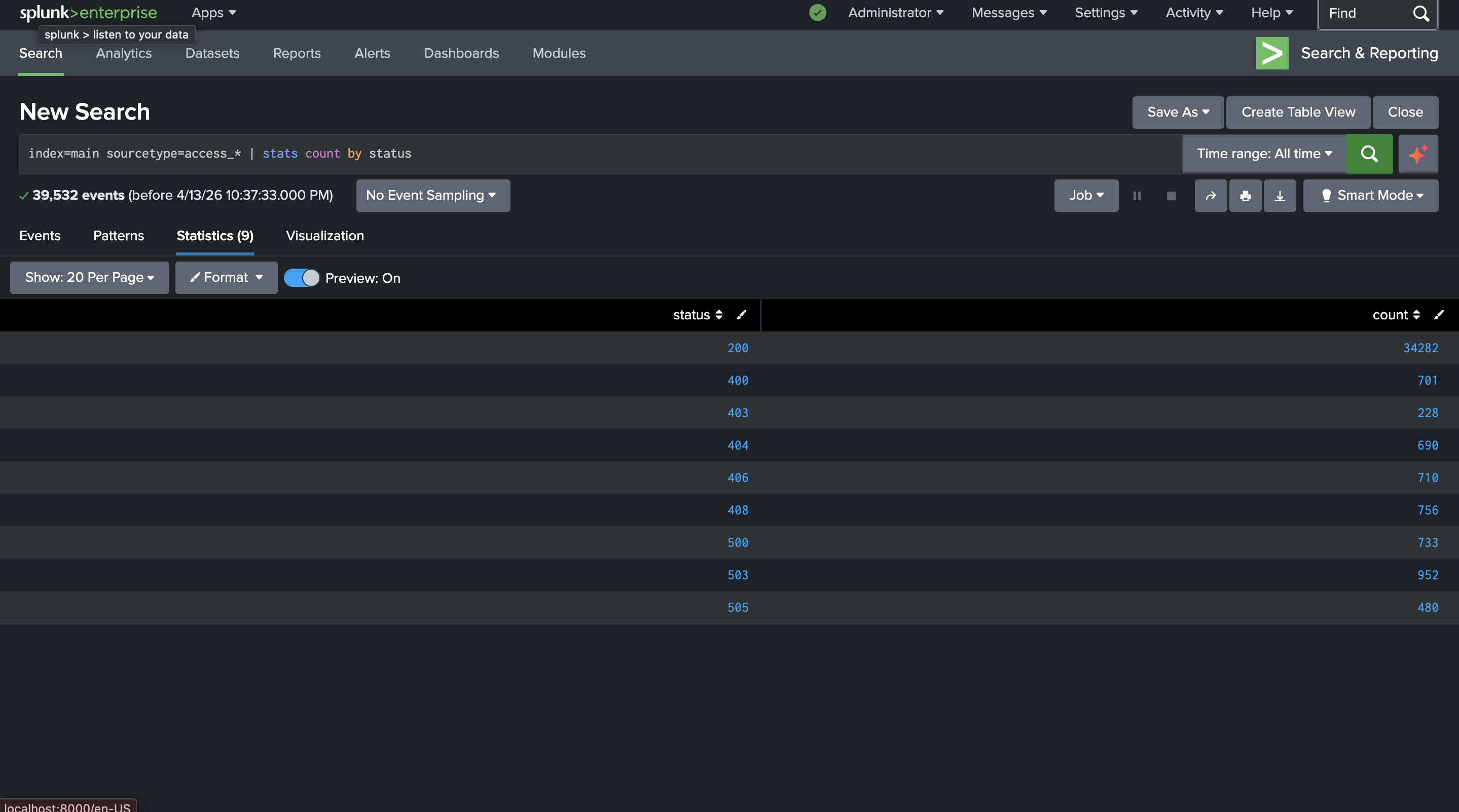Open the Smart Mode dropdown
The width and height of the screenshot is (1459, 812).
1371,195
